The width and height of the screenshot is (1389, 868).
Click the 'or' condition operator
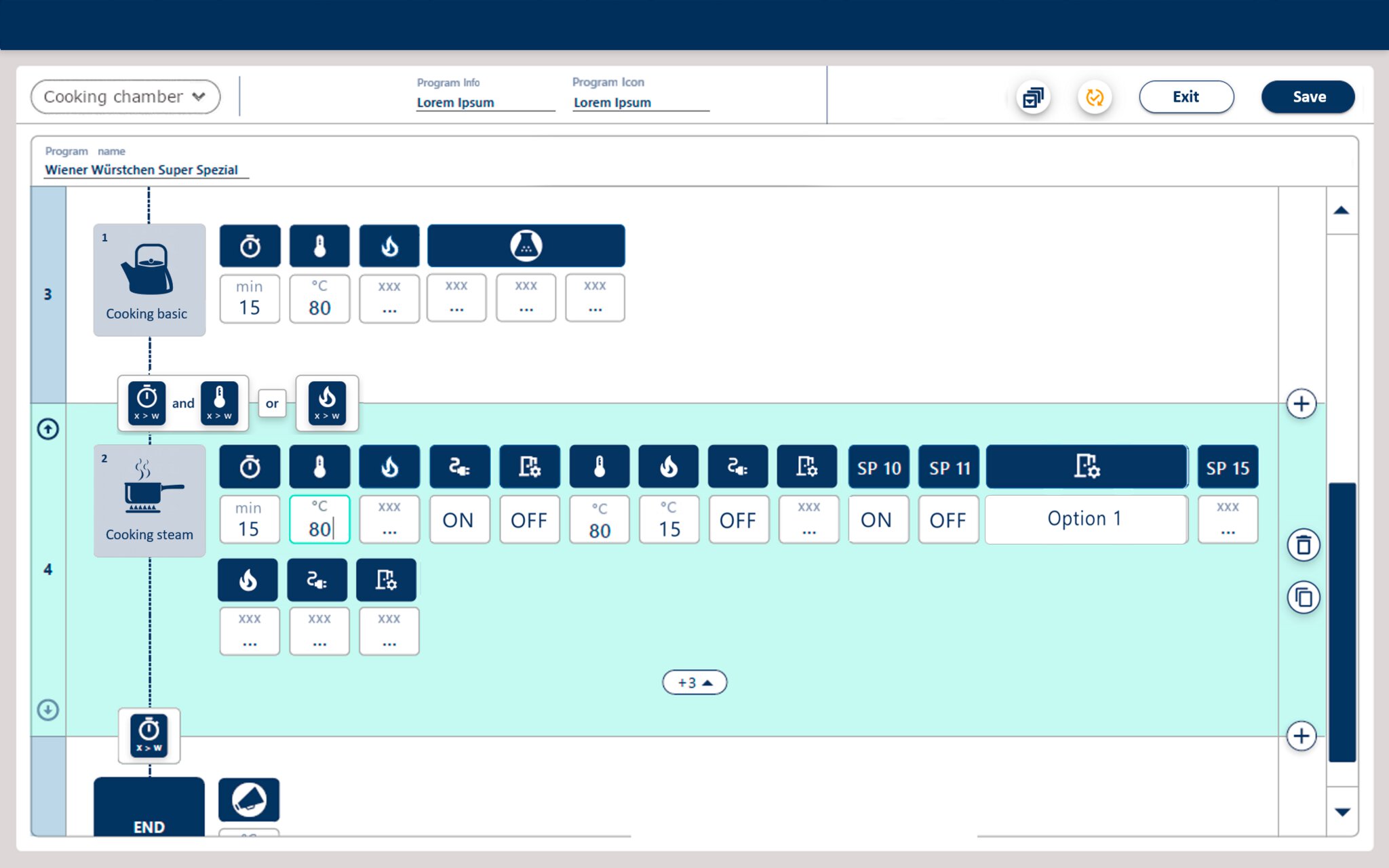click(272, 403)
